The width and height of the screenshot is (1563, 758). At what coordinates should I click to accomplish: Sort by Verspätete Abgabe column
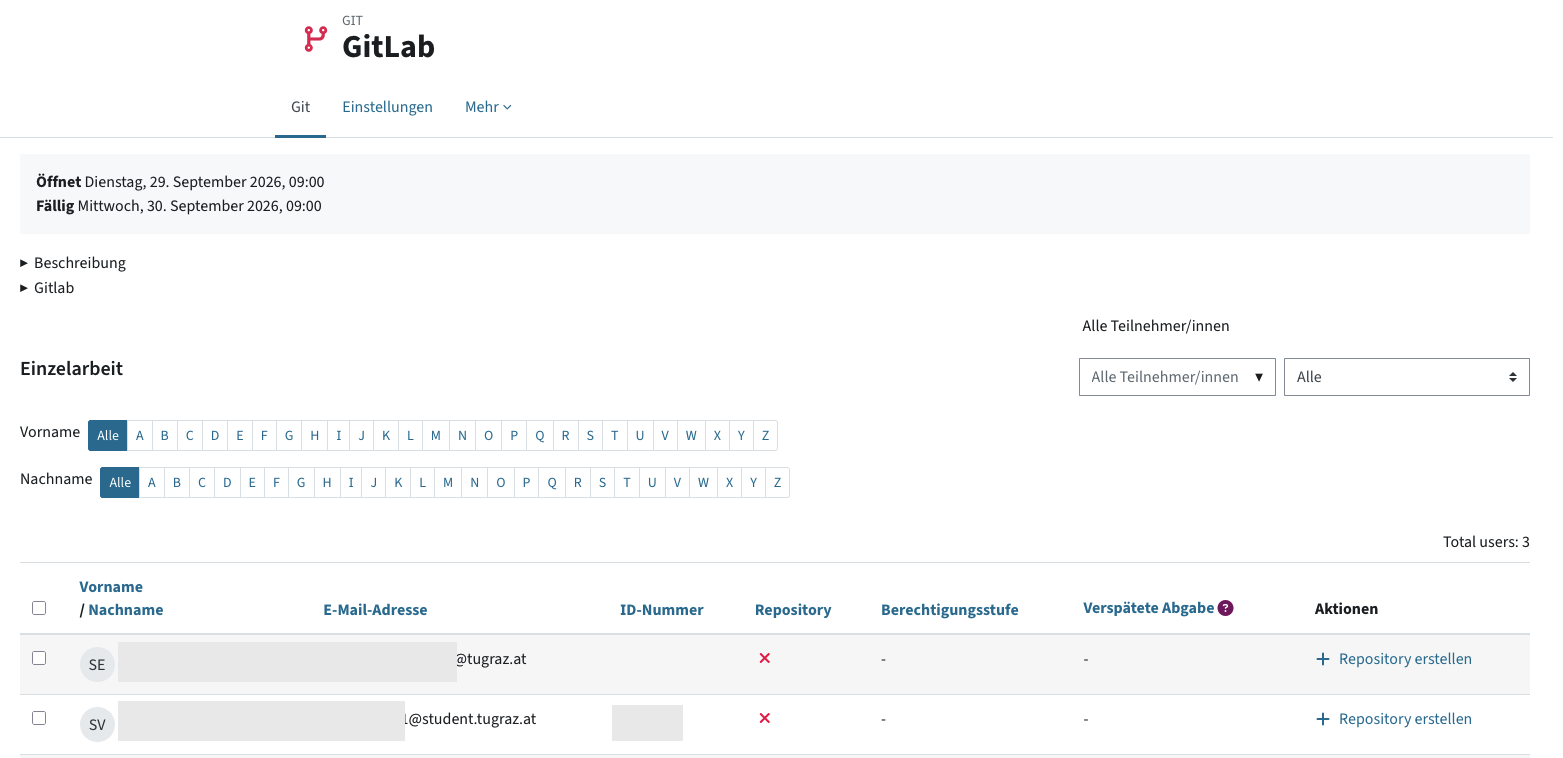tap(1148, 608)
